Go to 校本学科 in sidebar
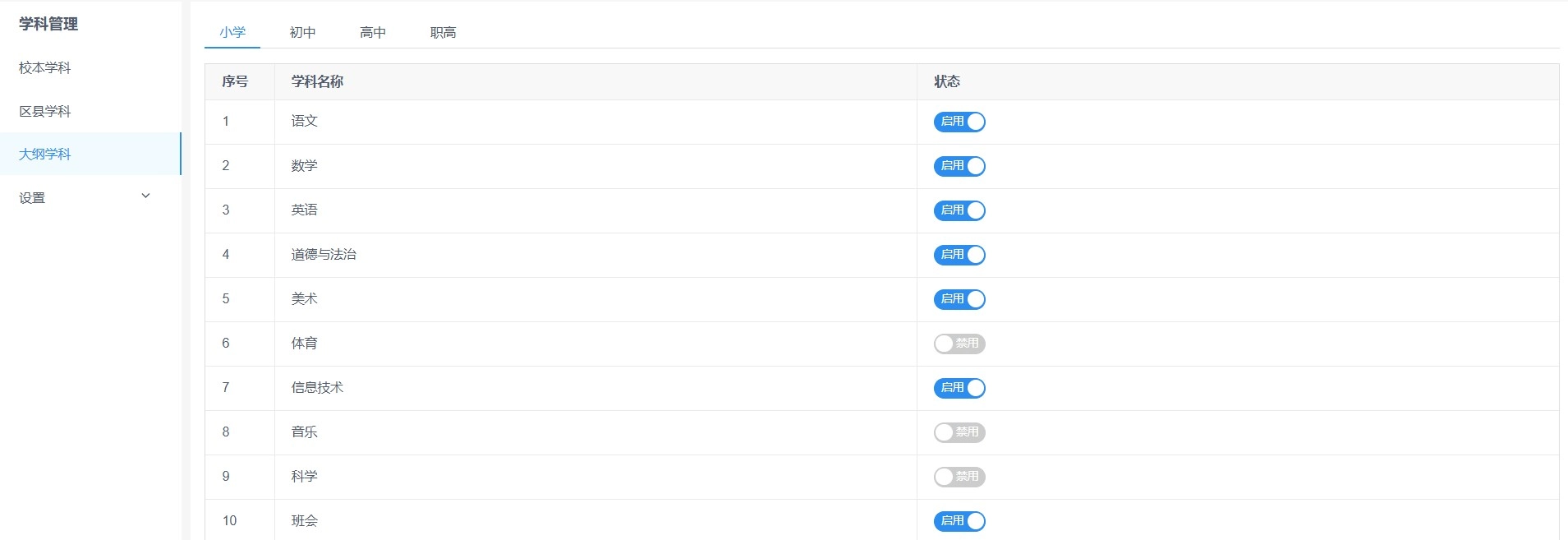Screen dimensions: 1568x540 pyautogui.click(x=45, y=68)
